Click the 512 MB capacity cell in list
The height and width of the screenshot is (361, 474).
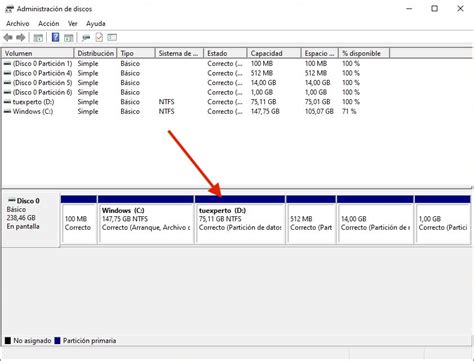coord(262,73)
